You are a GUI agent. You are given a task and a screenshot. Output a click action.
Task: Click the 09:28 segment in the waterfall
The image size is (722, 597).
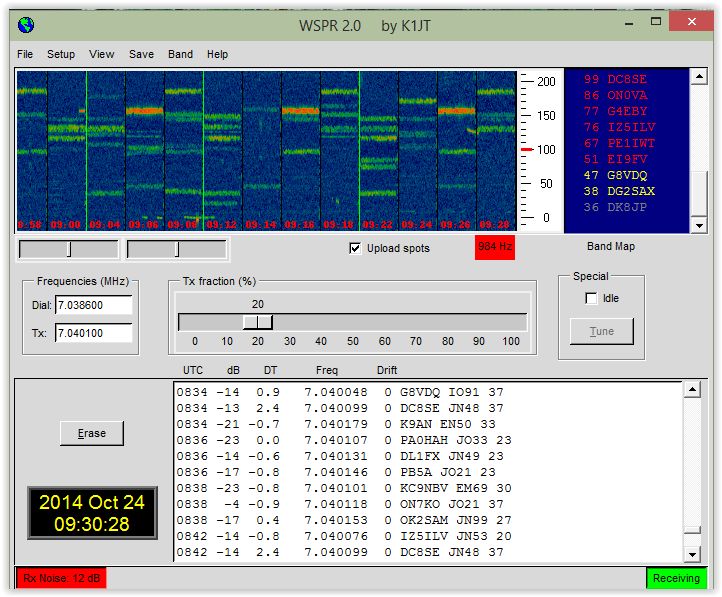tap(496, 150)
